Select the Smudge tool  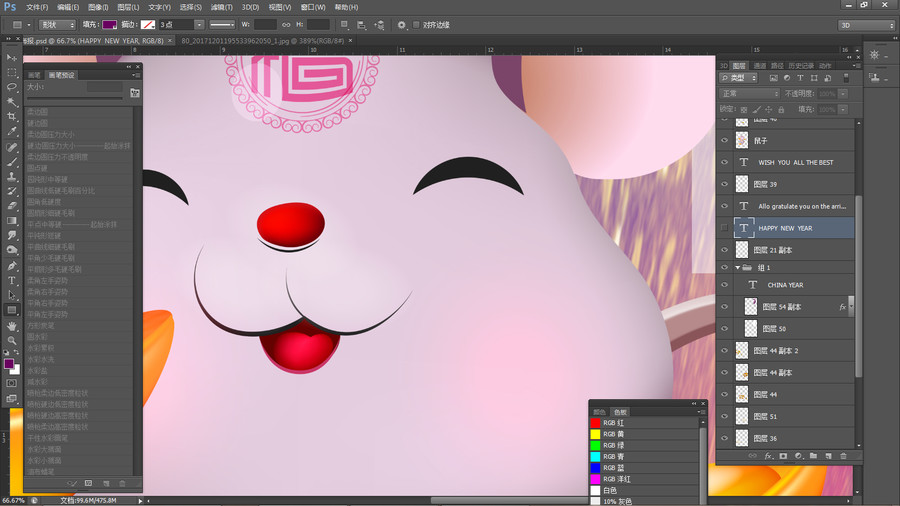tap(11, 236)
